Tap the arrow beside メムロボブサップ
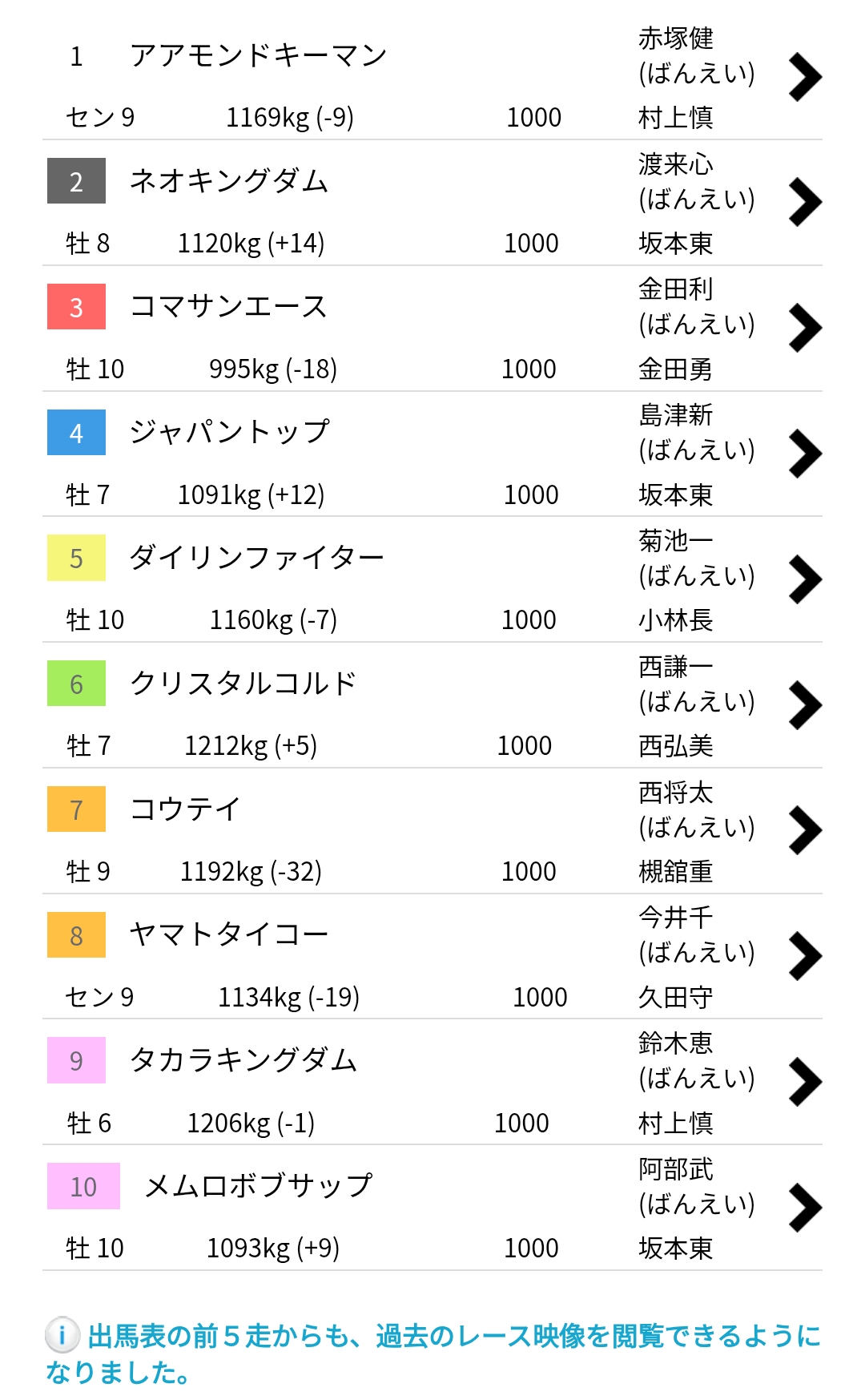 (x=805, y=1207)
